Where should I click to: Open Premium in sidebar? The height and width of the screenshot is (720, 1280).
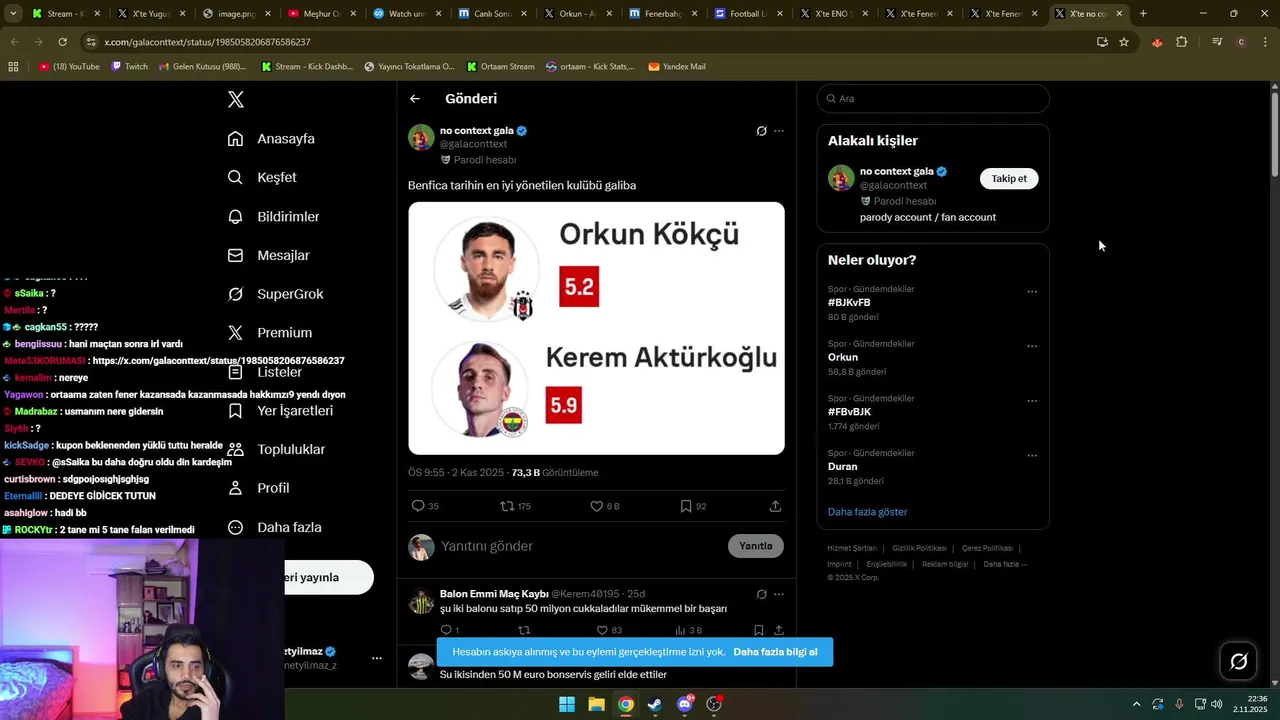click(269, 333)
